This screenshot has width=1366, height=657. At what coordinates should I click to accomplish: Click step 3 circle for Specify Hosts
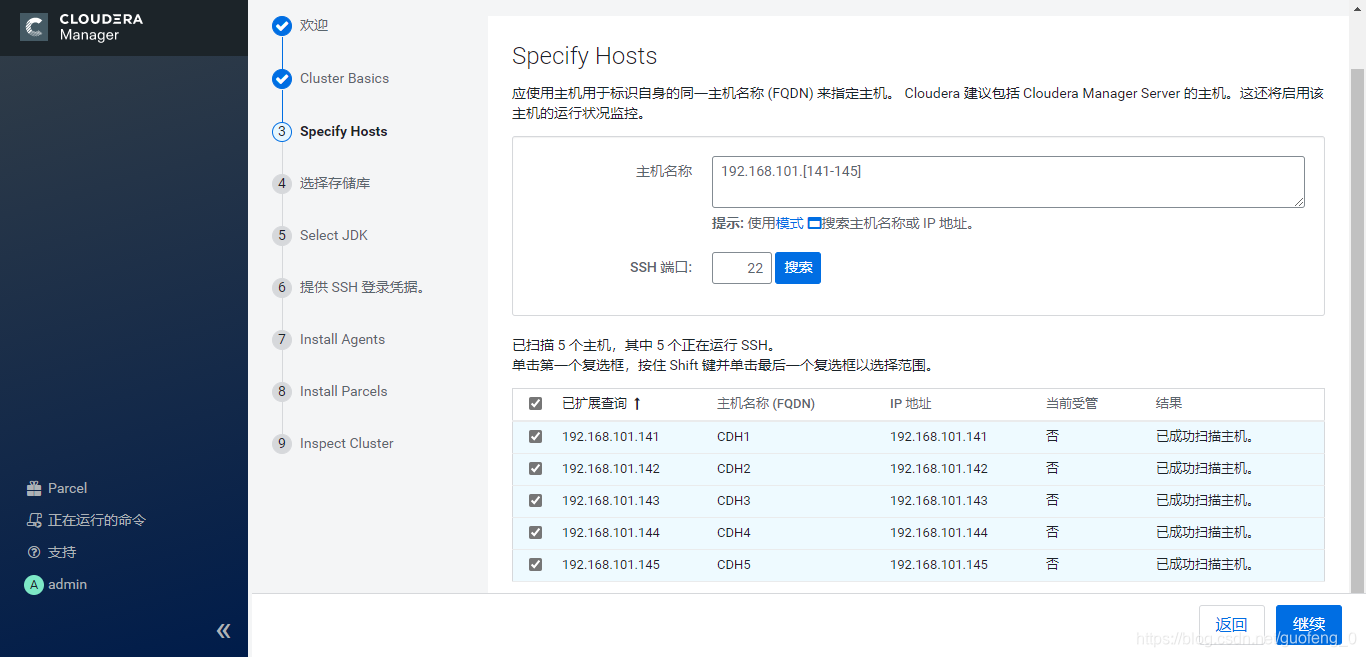coord(282,131)
